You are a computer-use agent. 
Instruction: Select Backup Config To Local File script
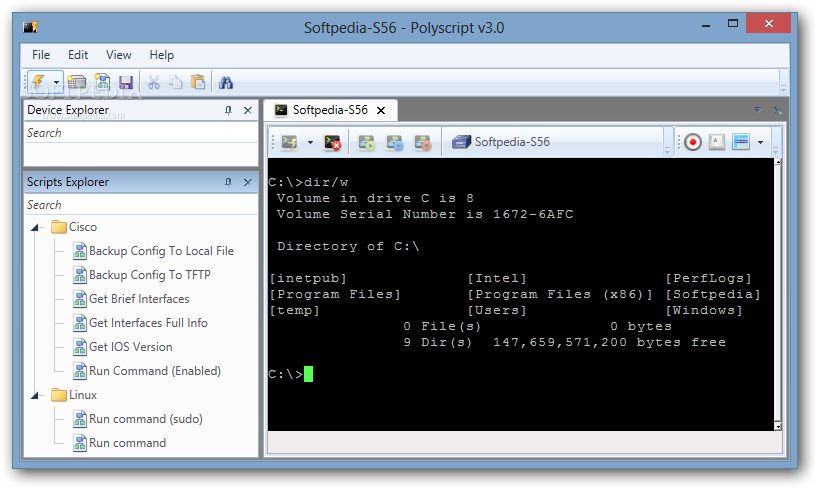(x=153, y=251)
